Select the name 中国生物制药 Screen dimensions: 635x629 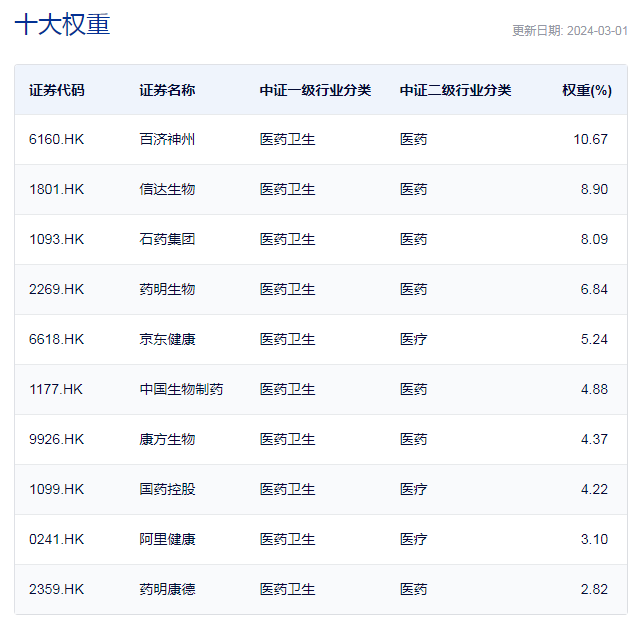tap(181, 389)
